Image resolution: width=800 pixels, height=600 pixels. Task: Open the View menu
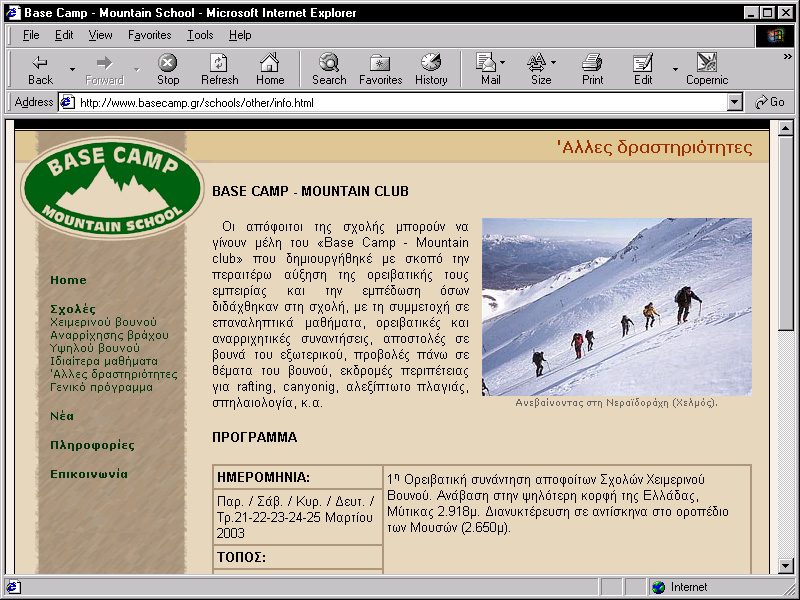[100, 35]
